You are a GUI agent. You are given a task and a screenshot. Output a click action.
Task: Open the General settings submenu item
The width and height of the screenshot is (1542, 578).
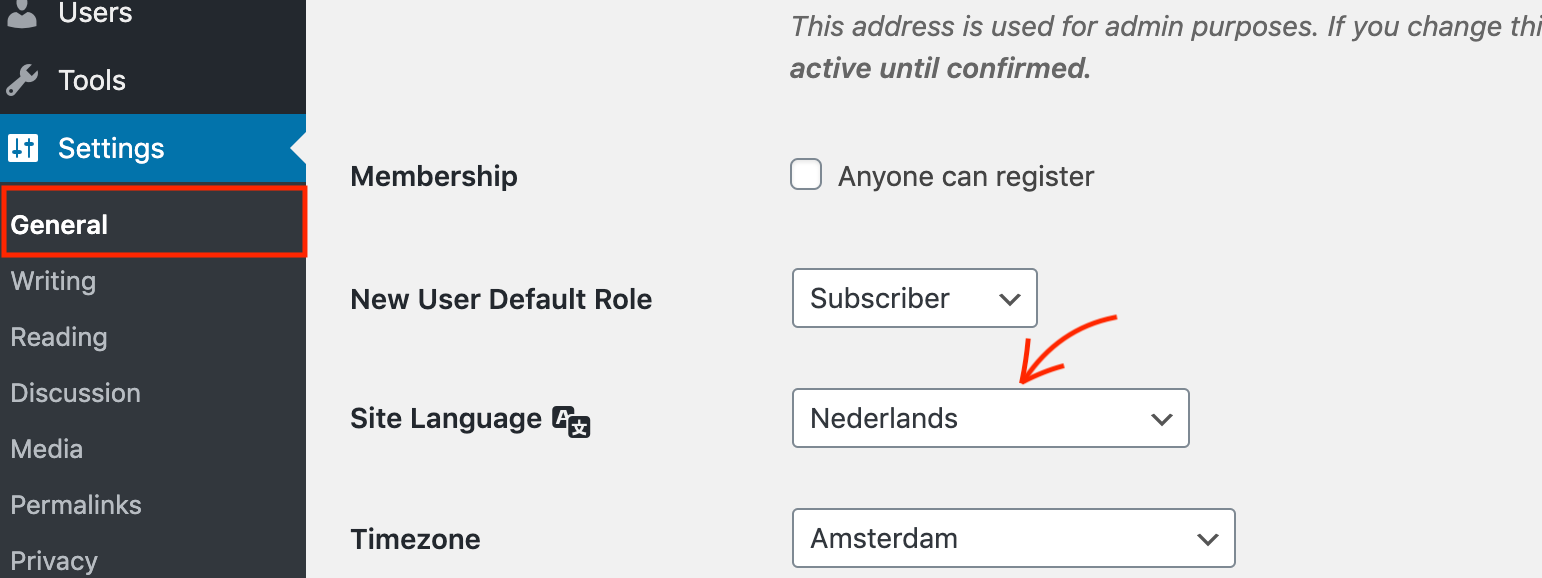pos(60,225)
